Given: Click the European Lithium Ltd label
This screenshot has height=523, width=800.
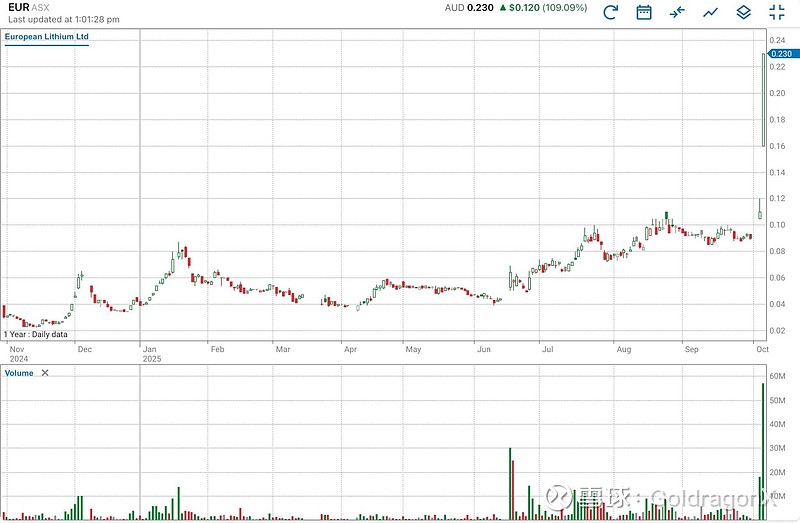Looking at the screenshot, I should click(x=46, y=36).
